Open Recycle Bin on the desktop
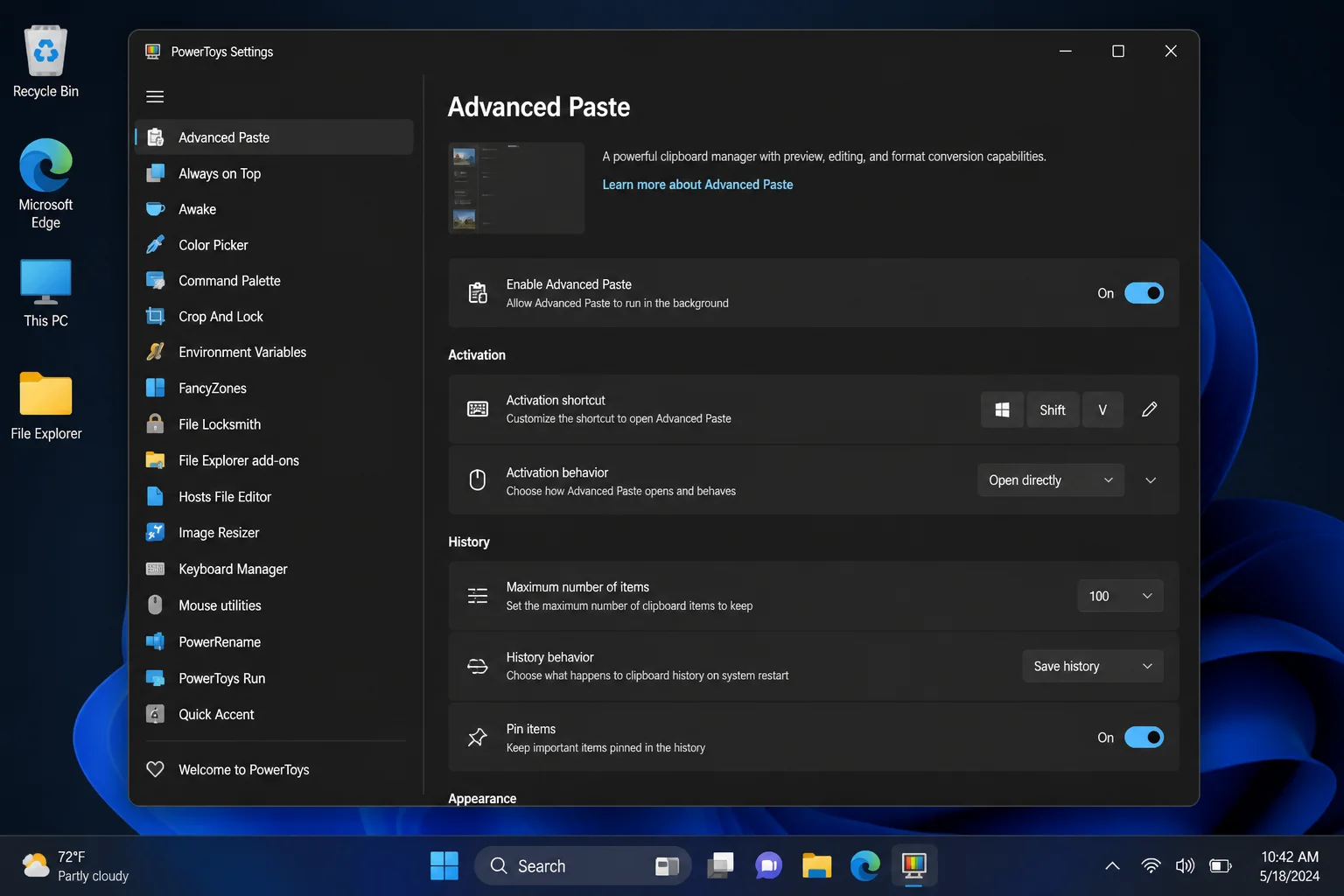This screenshot has height=896, width=1344. coord(45,62)
